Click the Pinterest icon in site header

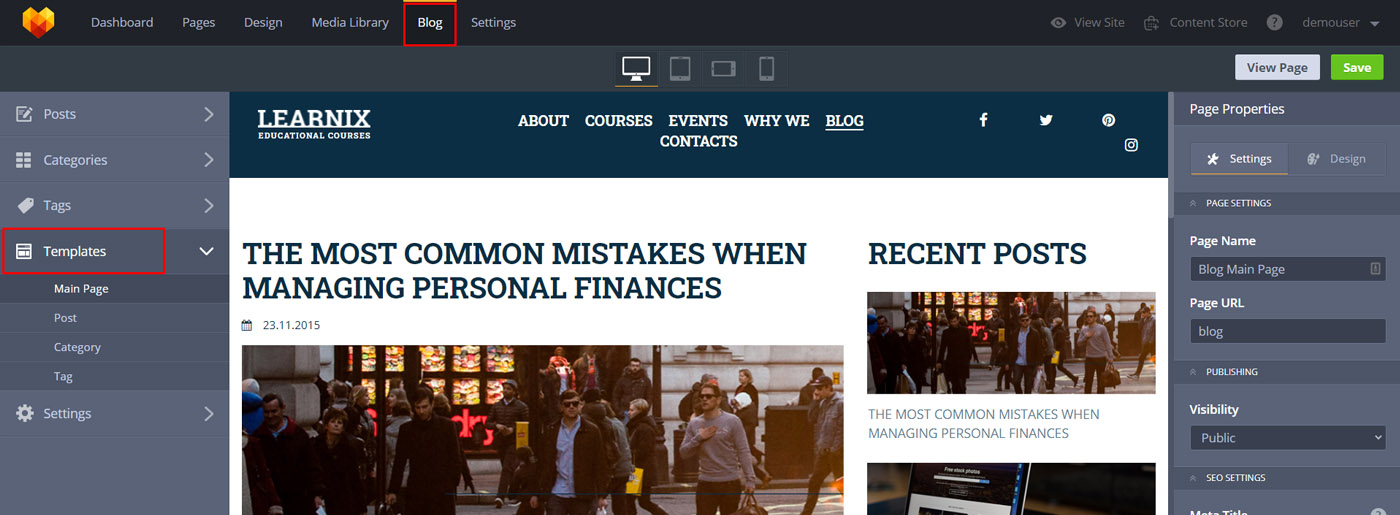click(x=1108, y=120)
